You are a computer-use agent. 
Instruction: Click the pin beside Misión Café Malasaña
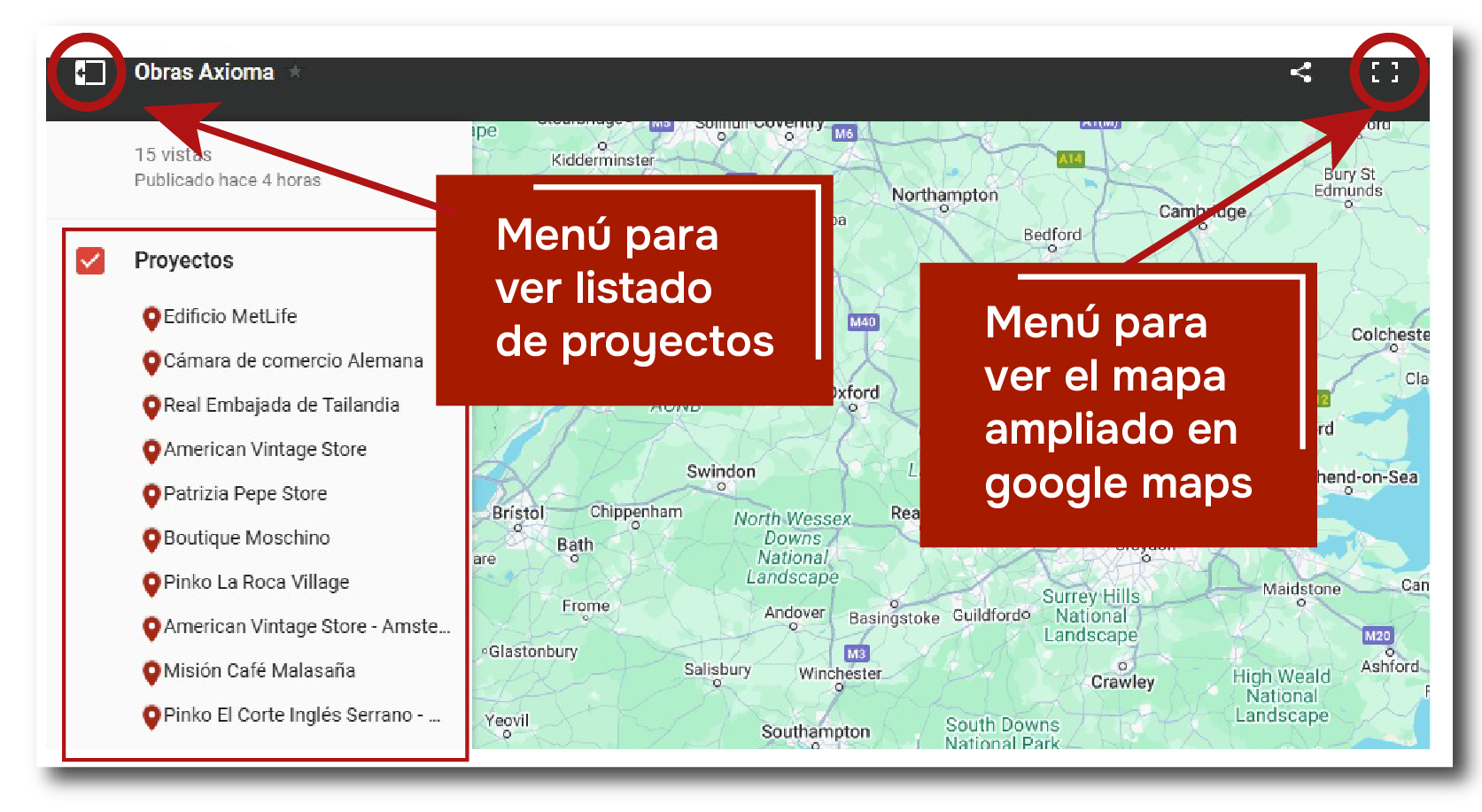tap(151, 672)
